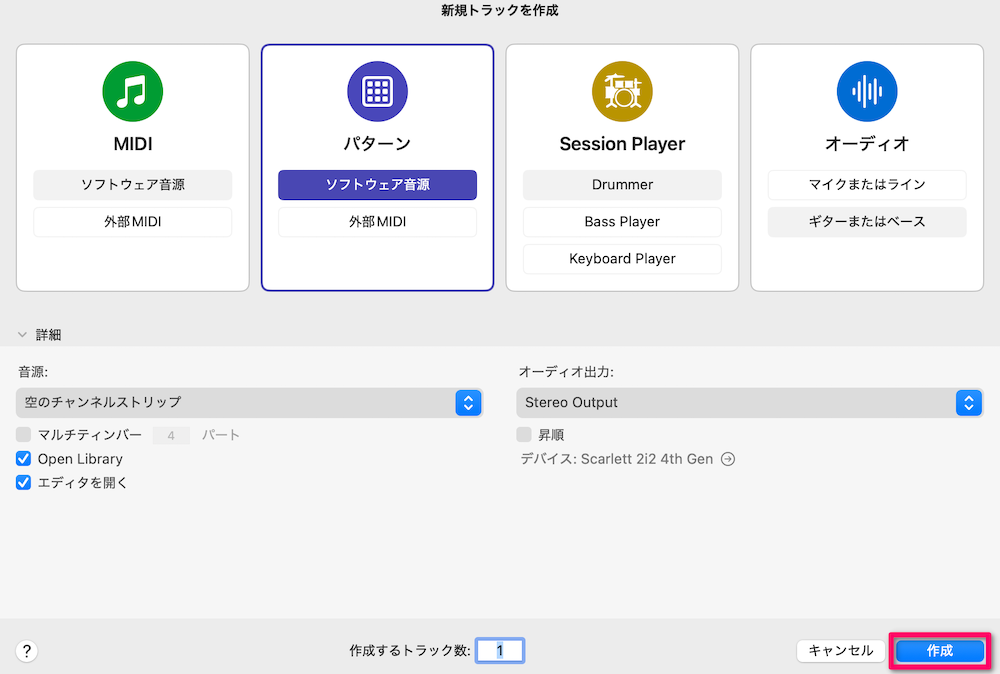
Task: Enable the マルチティンバー checkbox
Action: tap(24, 434)
